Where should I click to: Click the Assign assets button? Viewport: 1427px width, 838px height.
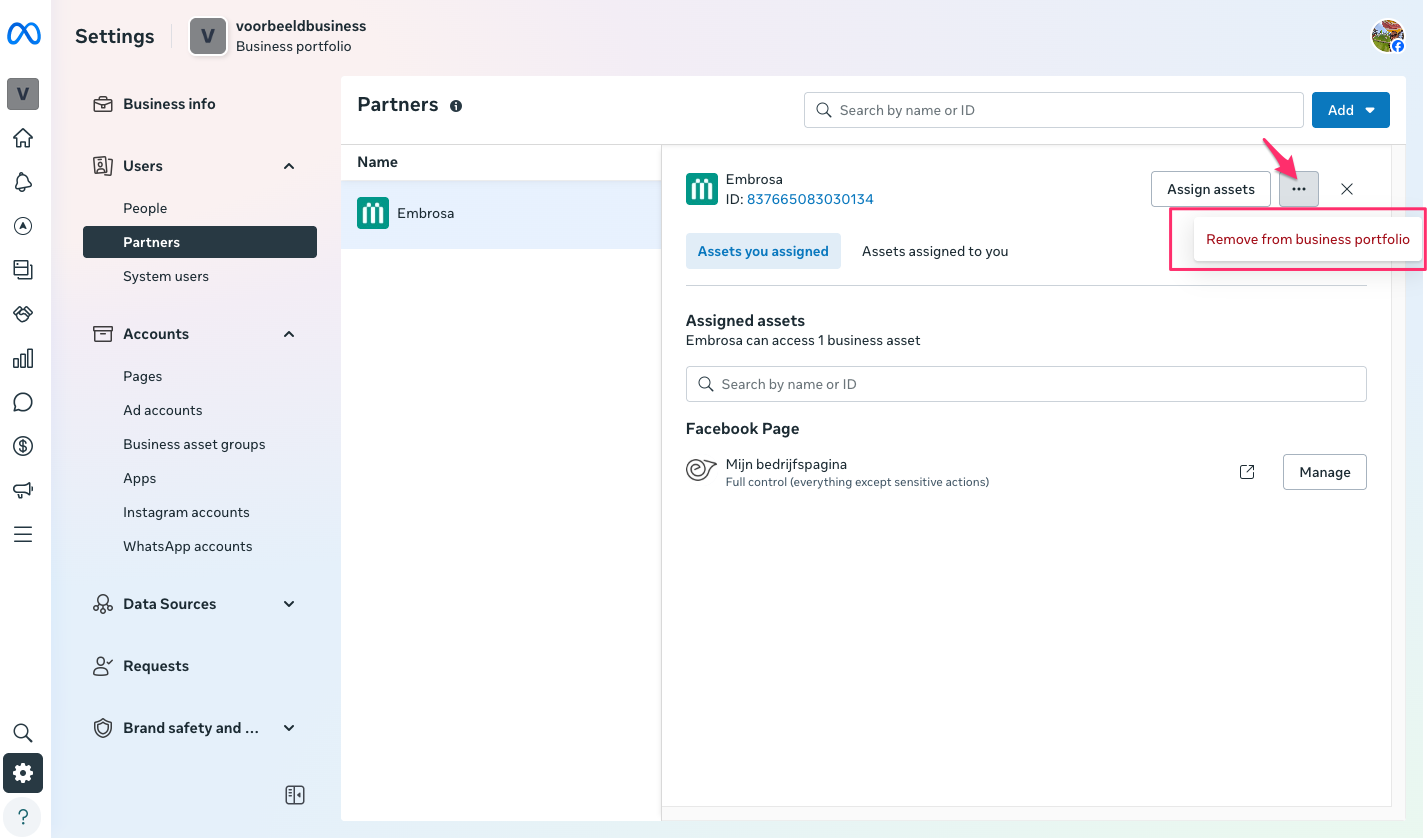click(1210, 189)
